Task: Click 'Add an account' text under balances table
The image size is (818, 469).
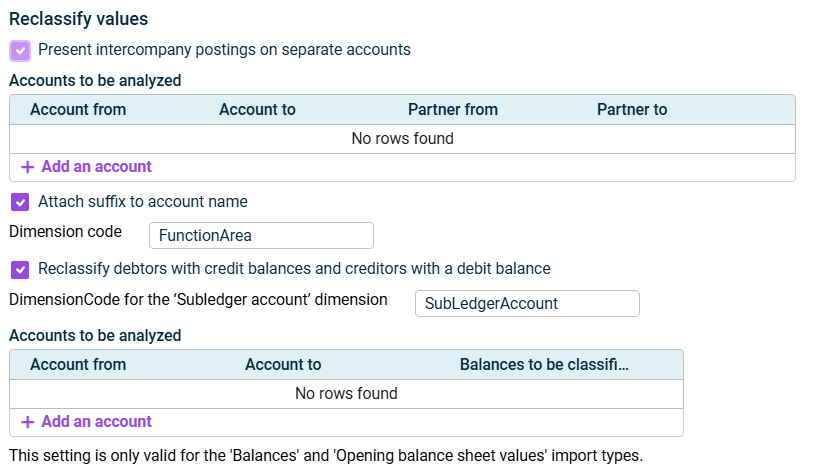Action: point(96,422)
